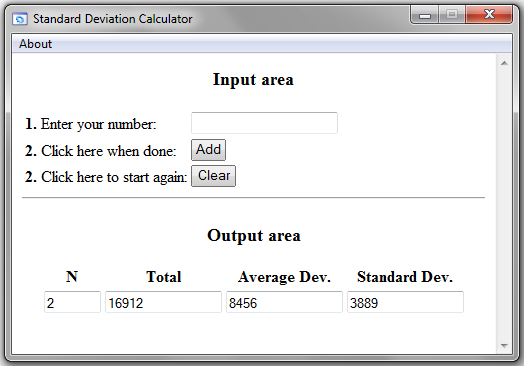The height and width of the screenshot is (366, 524).
Task: Click the 'Standard Dev.' column header
Action: [x=405, y=277]
